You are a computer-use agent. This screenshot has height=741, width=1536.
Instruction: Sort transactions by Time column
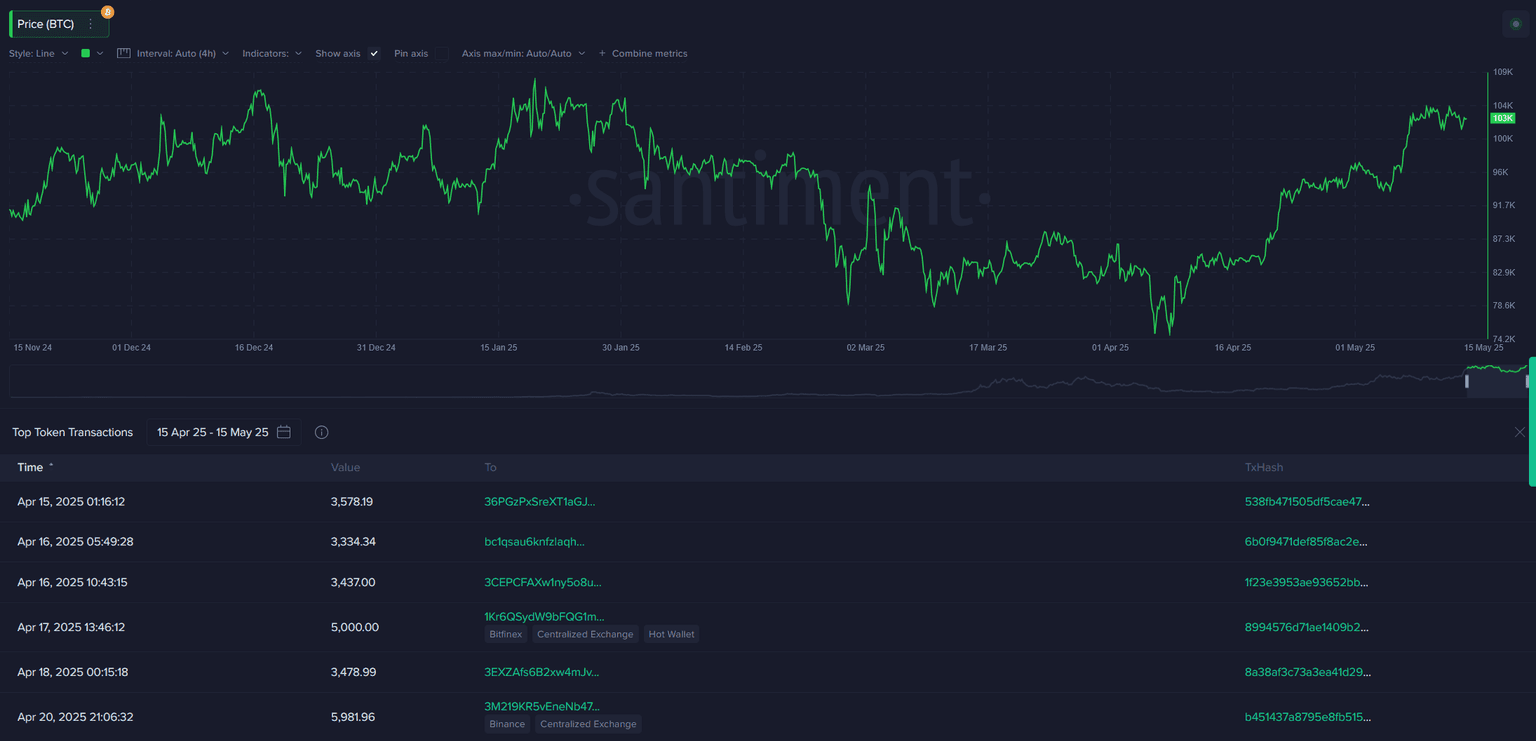(30, 467)
